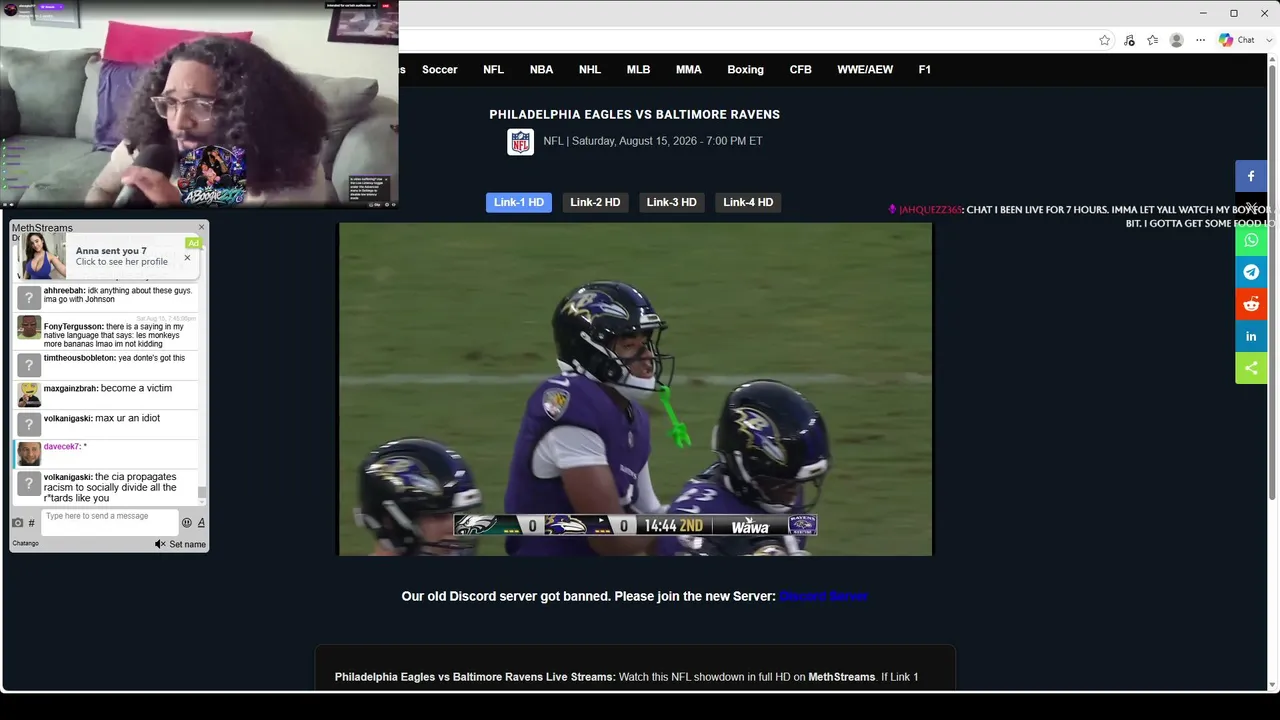Viewport: 1280px width, 720px height.
Task: Add this page to browser favorites
Action: pyautogui.click(x=1104, y=40)
